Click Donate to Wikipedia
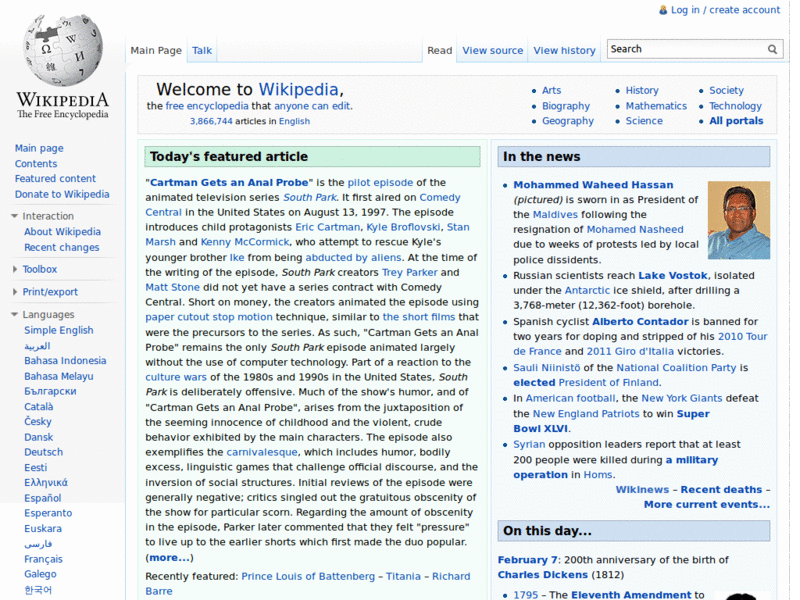The width and height of the screenshot is (800, 600). tap(62, 194)
